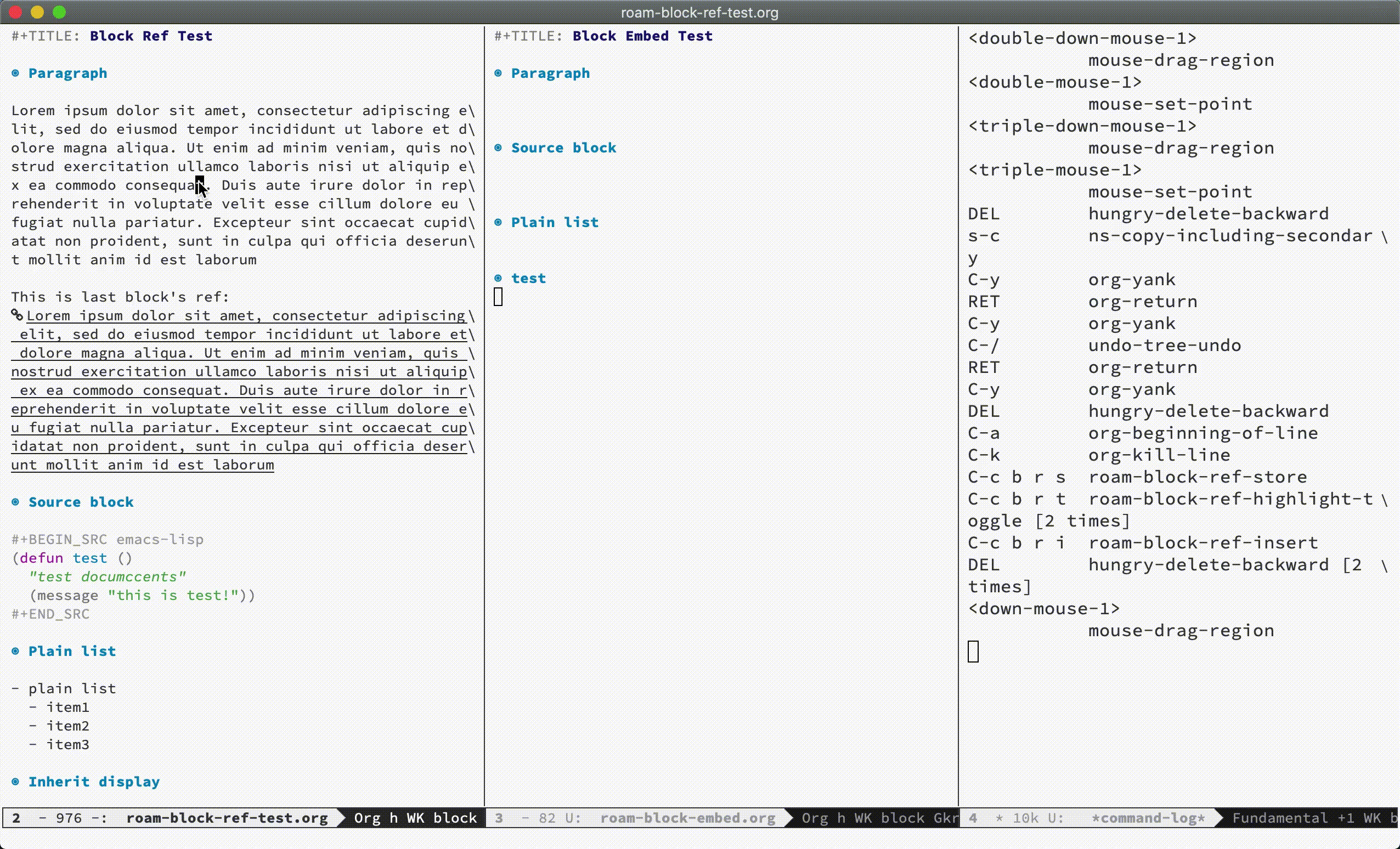Place cursor on the 'plain list' list item
1400x849 pixels.
coord(71,689)
